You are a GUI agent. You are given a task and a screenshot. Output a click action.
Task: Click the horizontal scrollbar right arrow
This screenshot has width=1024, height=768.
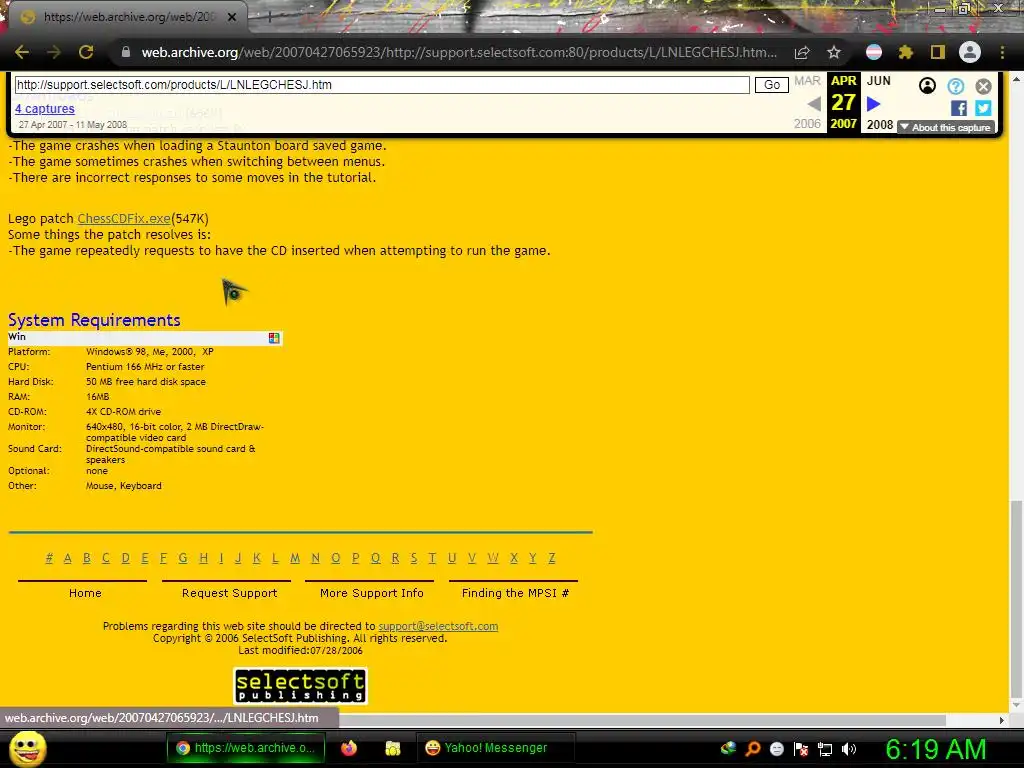click(1002, 720)
